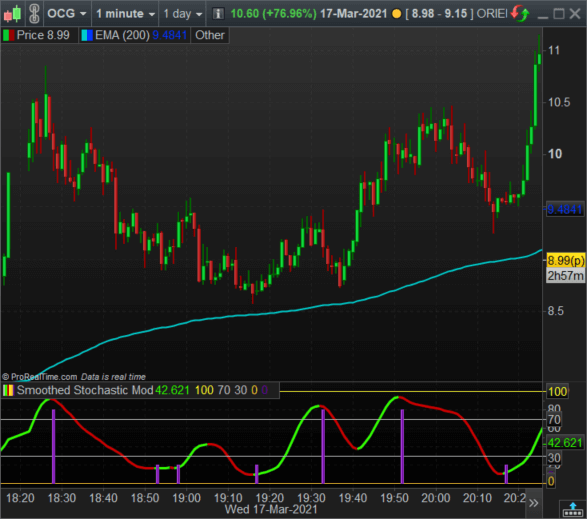Maximize the chart window

pos(559,14)
